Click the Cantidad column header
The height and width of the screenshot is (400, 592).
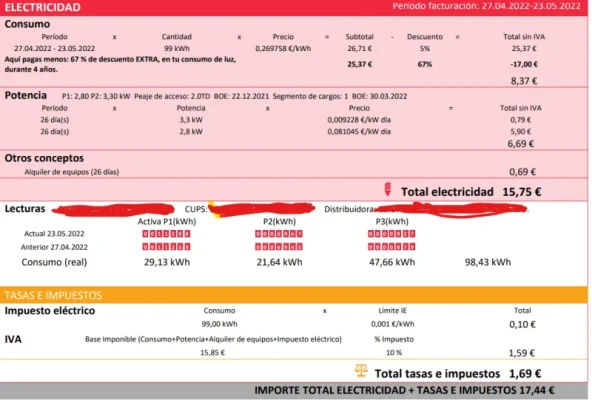click(177, 37)
